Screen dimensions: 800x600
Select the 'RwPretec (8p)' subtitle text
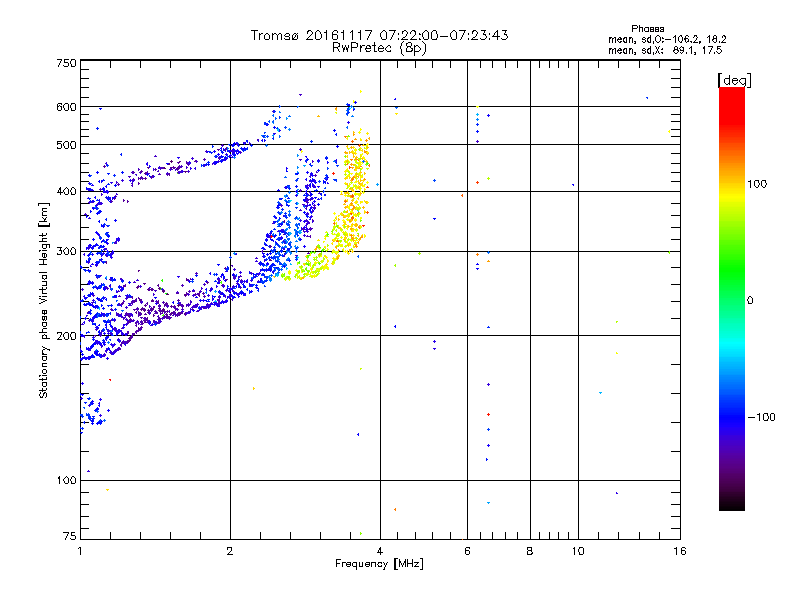379,48
